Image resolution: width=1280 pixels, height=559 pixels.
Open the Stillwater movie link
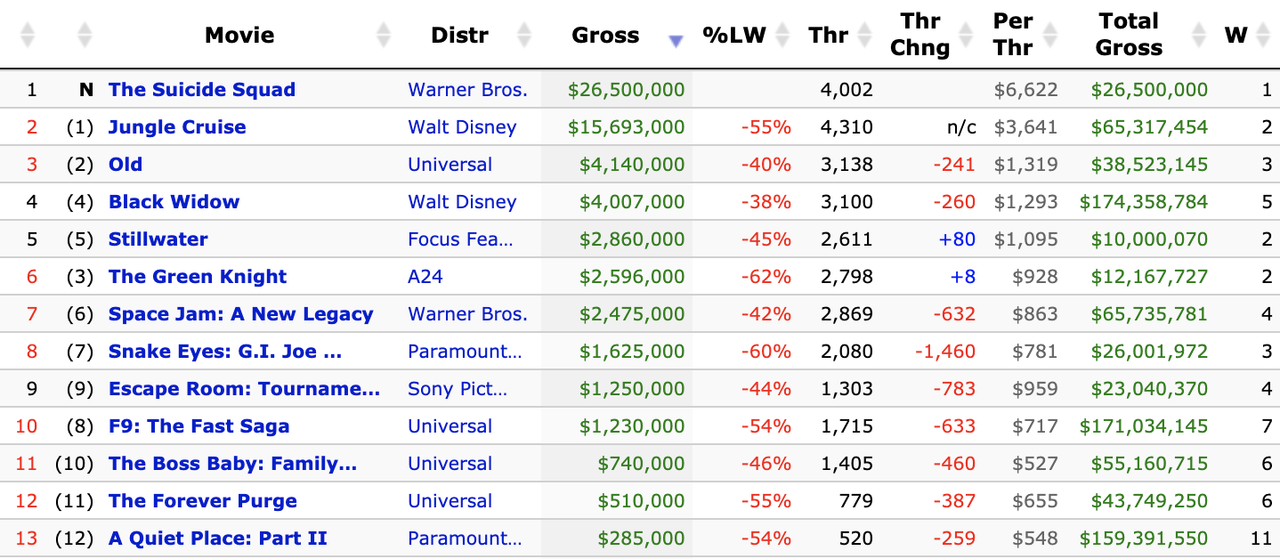[x=158, y=239]
